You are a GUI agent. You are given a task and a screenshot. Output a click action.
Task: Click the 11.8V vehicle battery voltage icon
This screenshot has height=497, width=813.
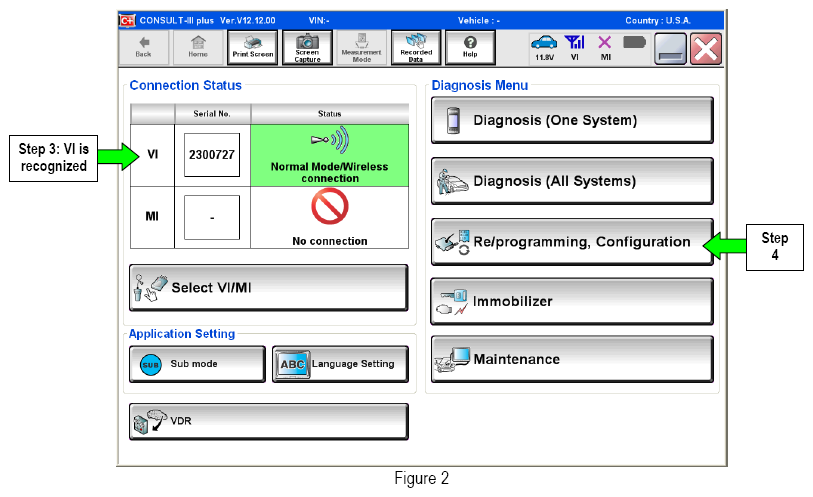[544, 48]
